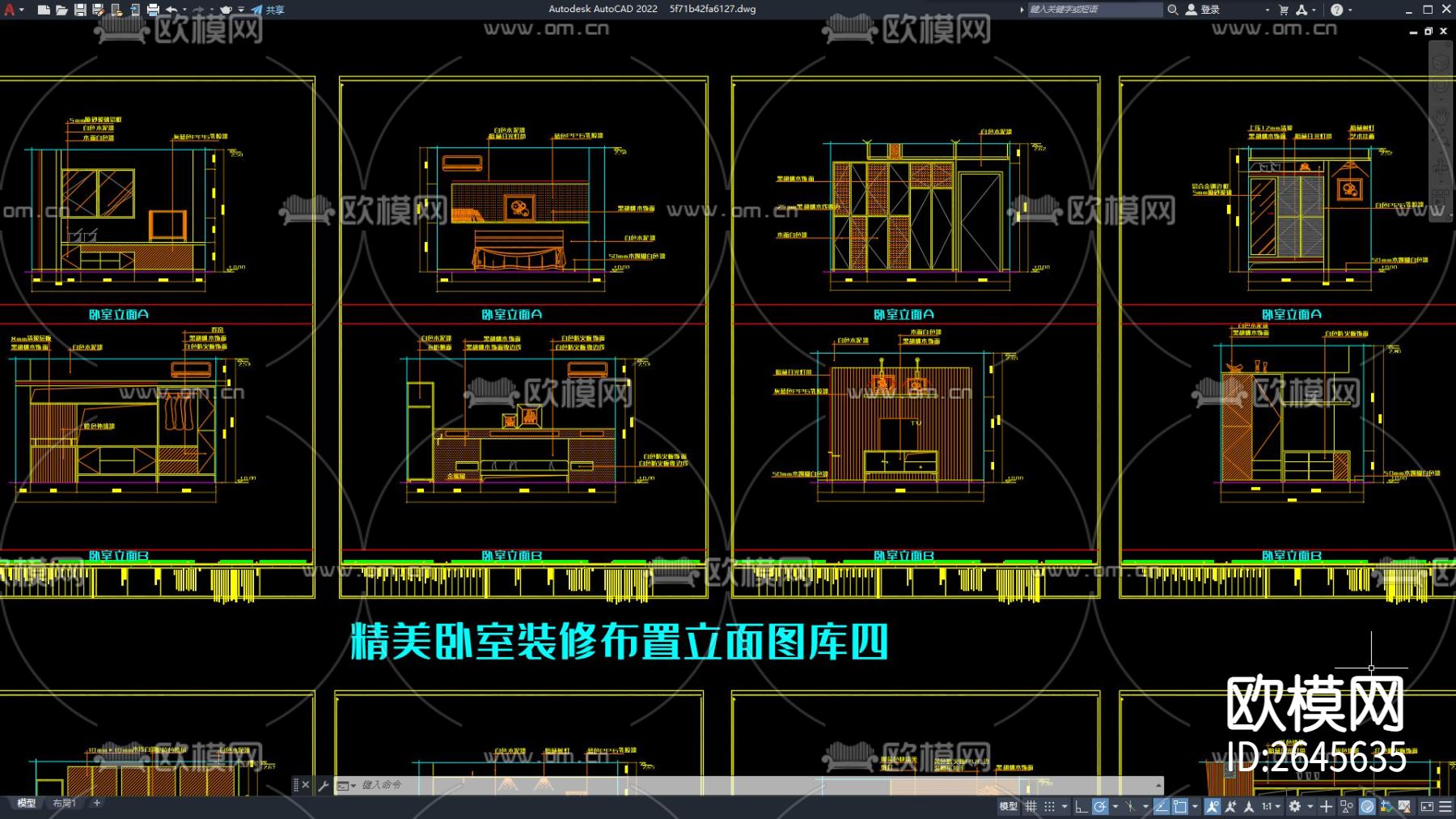Select Isolate Objects icon on status bar
This screenshot has width=1456, height=819.
(1345, 807)
